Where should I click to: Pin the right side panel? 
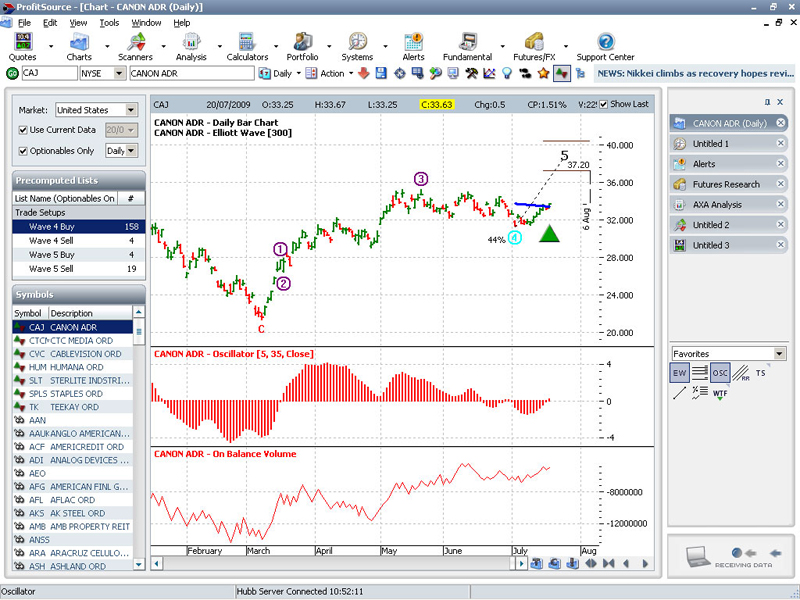767,103
